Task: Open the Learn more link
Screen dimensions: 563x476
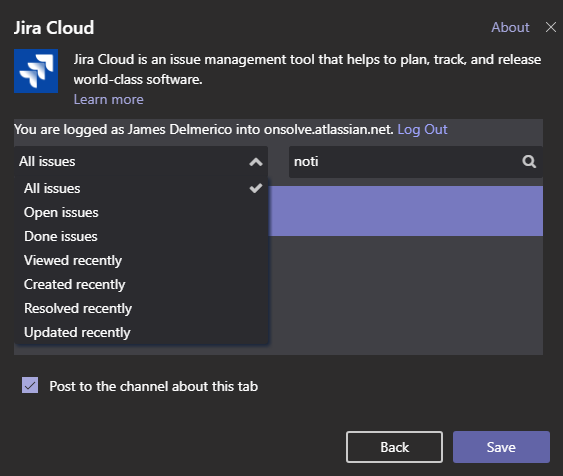Action: (x=109, y=99)
